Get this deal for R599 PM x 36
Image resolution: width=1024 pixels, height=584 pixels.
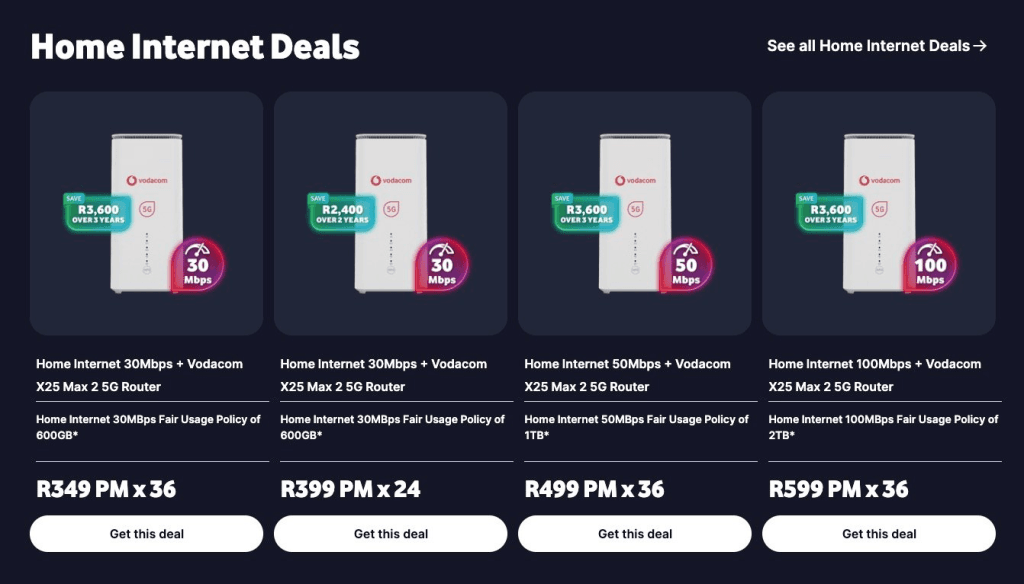[879, 534]
